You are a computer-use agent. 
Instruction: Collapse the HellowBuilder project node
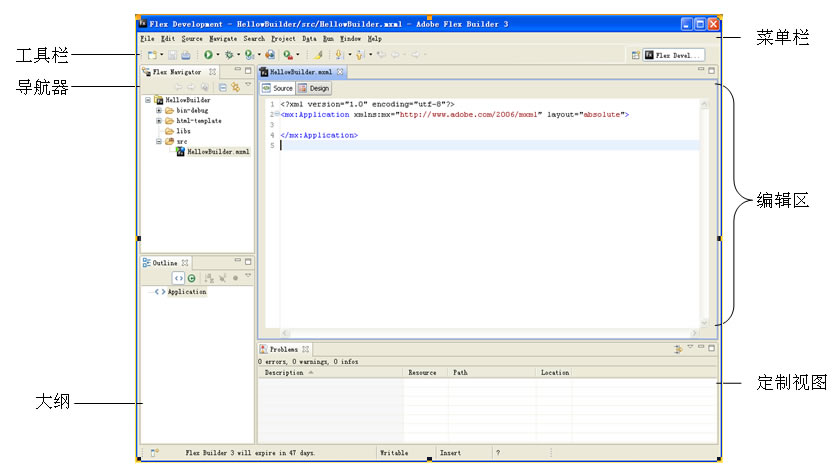coord(148,100)
